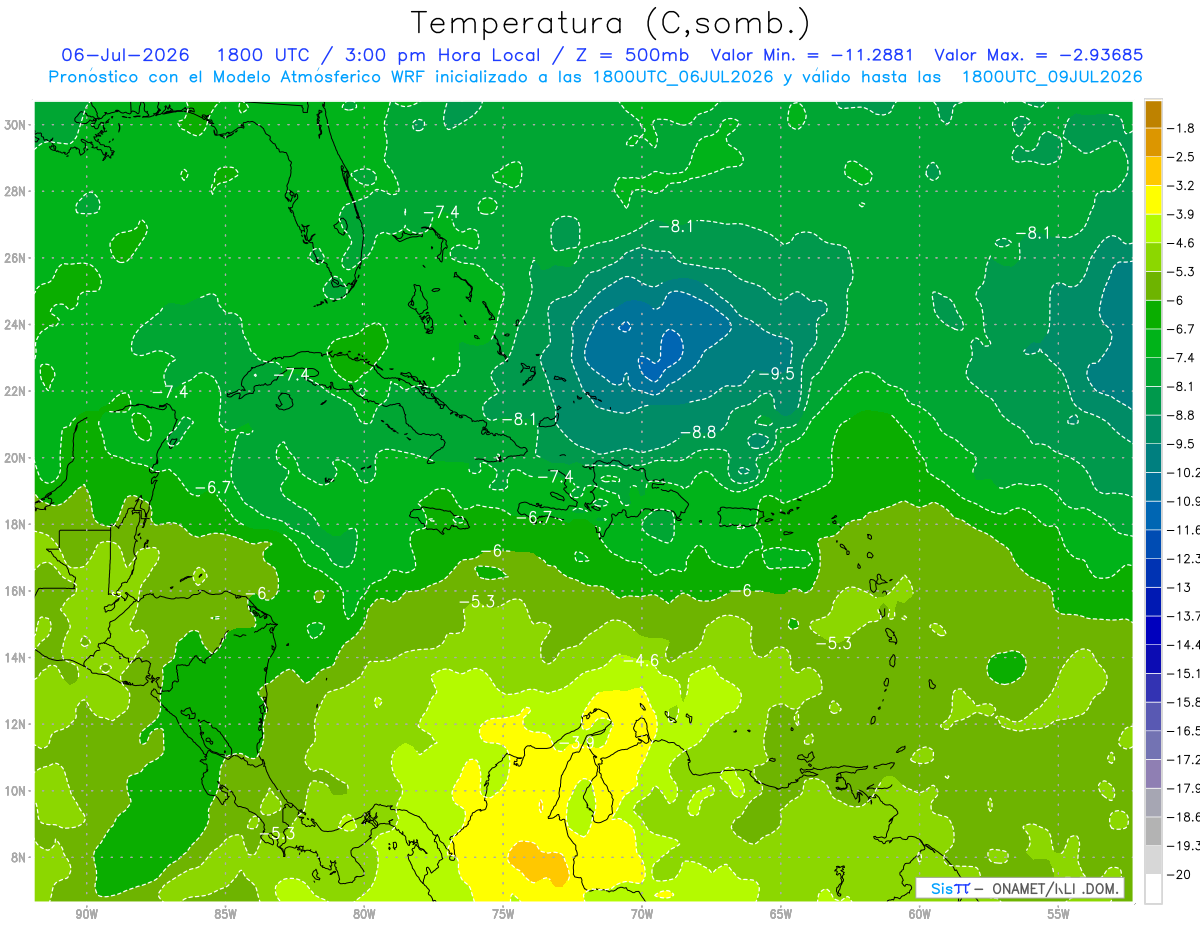1200x927 pixels.
Task: Pick the colorbar swatch between -2.5 and -3.2
Action: pyautogui.click(x=1153, y=171)
